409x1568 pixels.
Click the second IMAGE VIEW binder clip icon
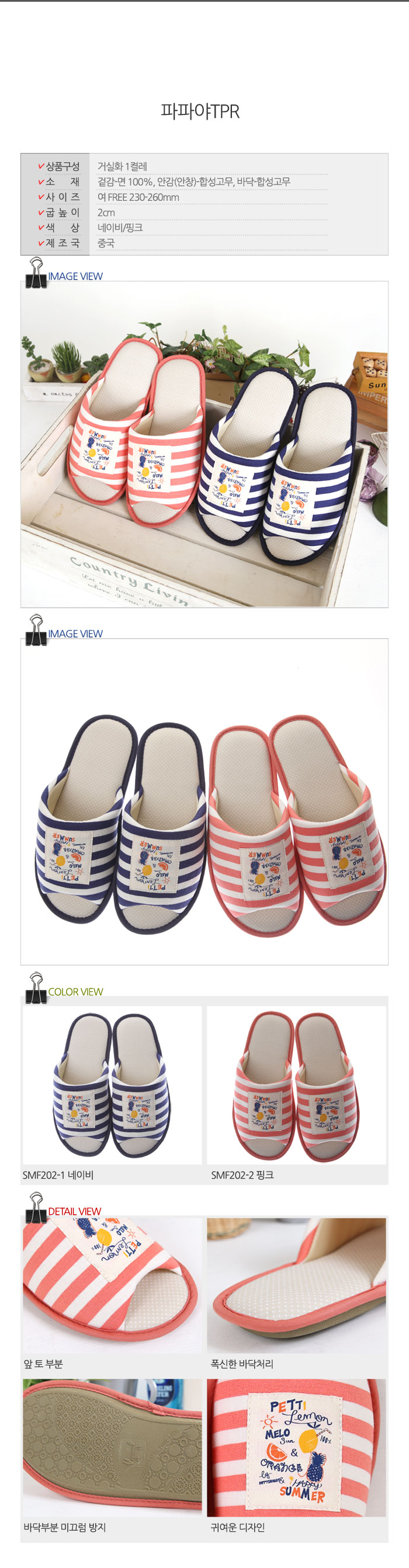(36, 629)
